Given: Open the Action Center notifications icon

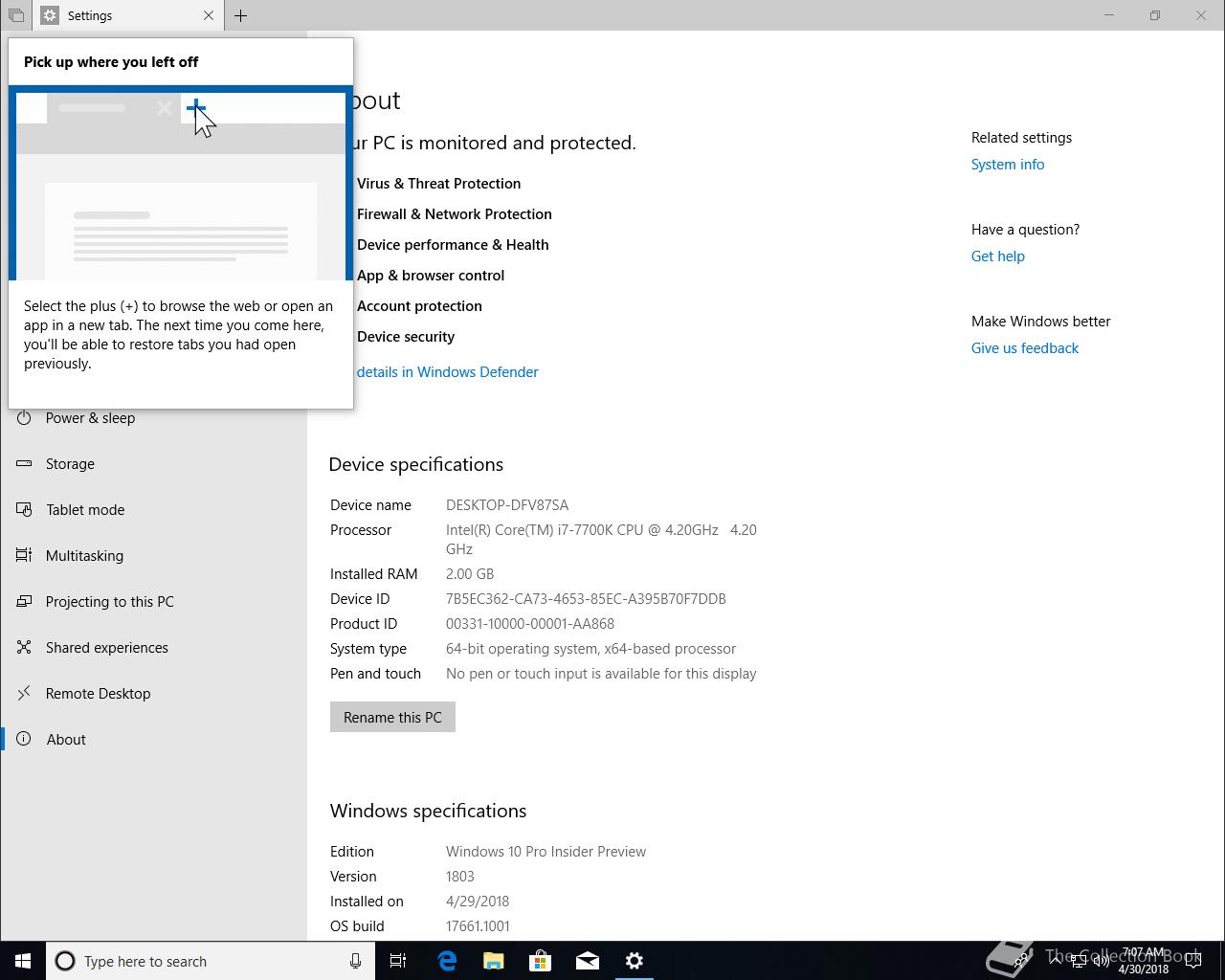Looking at the screenshot, I should pos(1193,961).
